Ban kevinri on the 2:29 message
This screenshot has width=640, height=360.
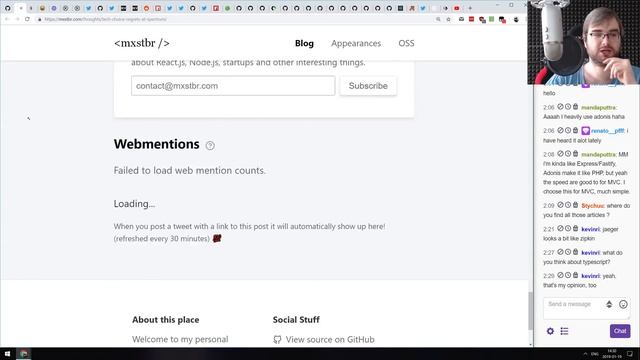[560, 276]
